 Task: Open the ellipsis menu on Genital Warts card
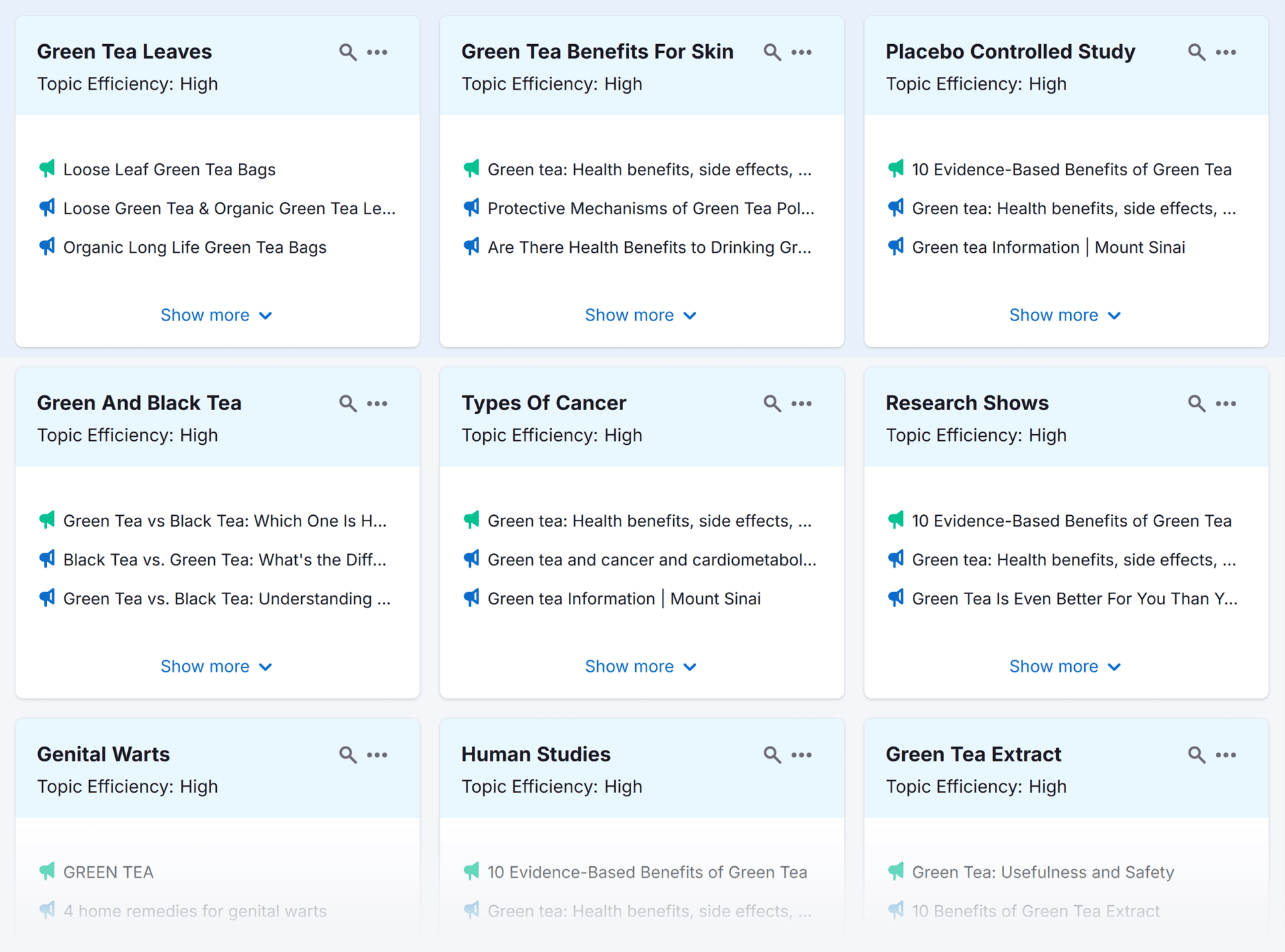[x=377, y=754]
